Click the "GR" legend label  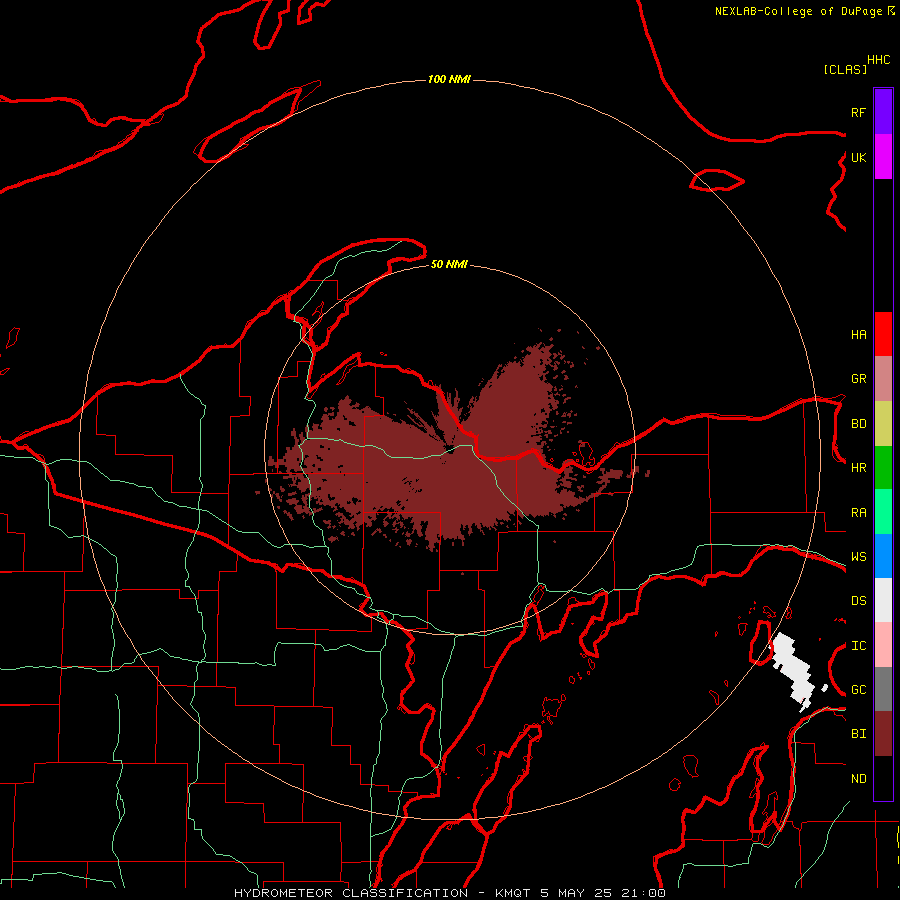tap(858, 379)
